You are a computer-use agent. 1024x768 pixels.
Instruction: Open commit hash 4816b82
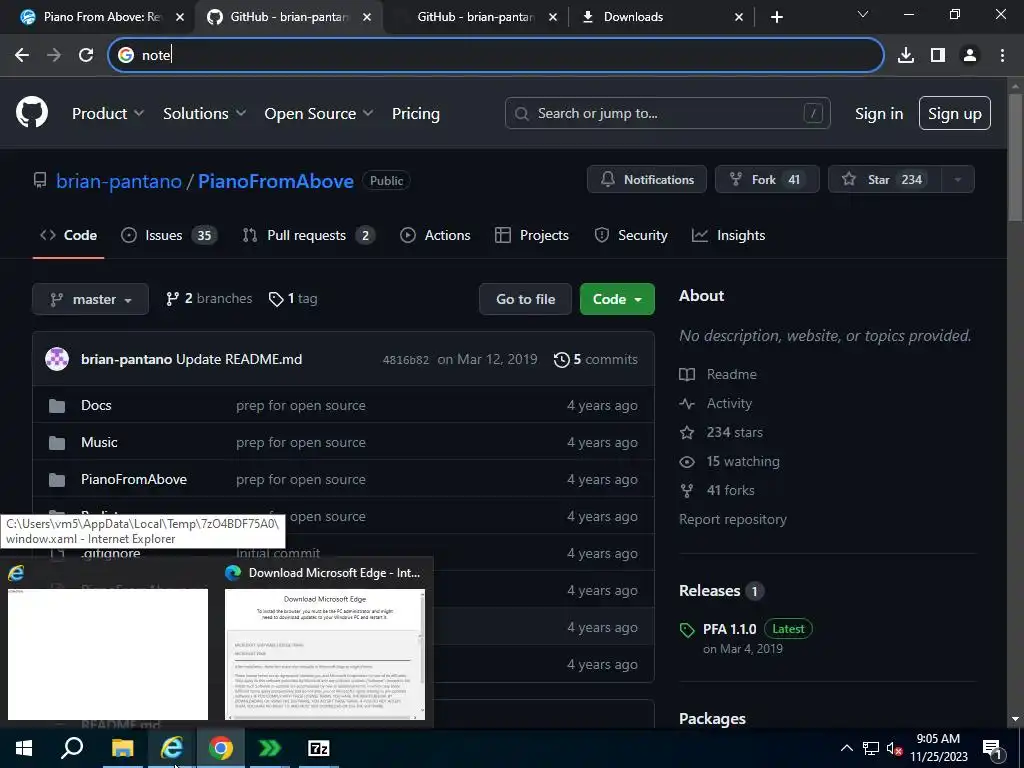406,360
